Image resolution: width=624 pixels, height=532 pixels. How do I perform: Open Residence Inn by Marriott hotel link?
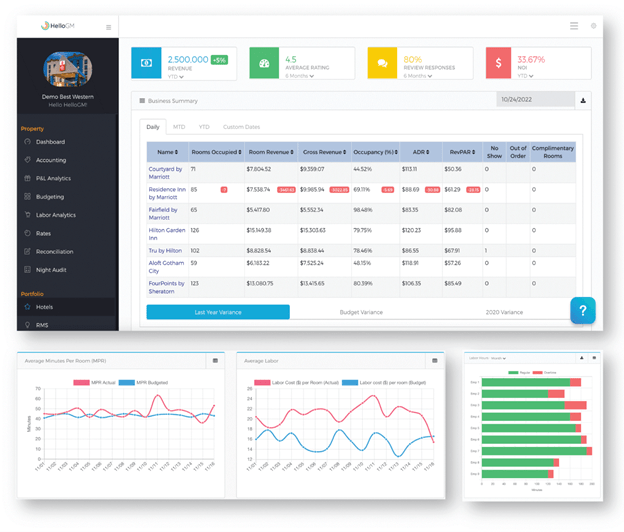tap(167, 193)
